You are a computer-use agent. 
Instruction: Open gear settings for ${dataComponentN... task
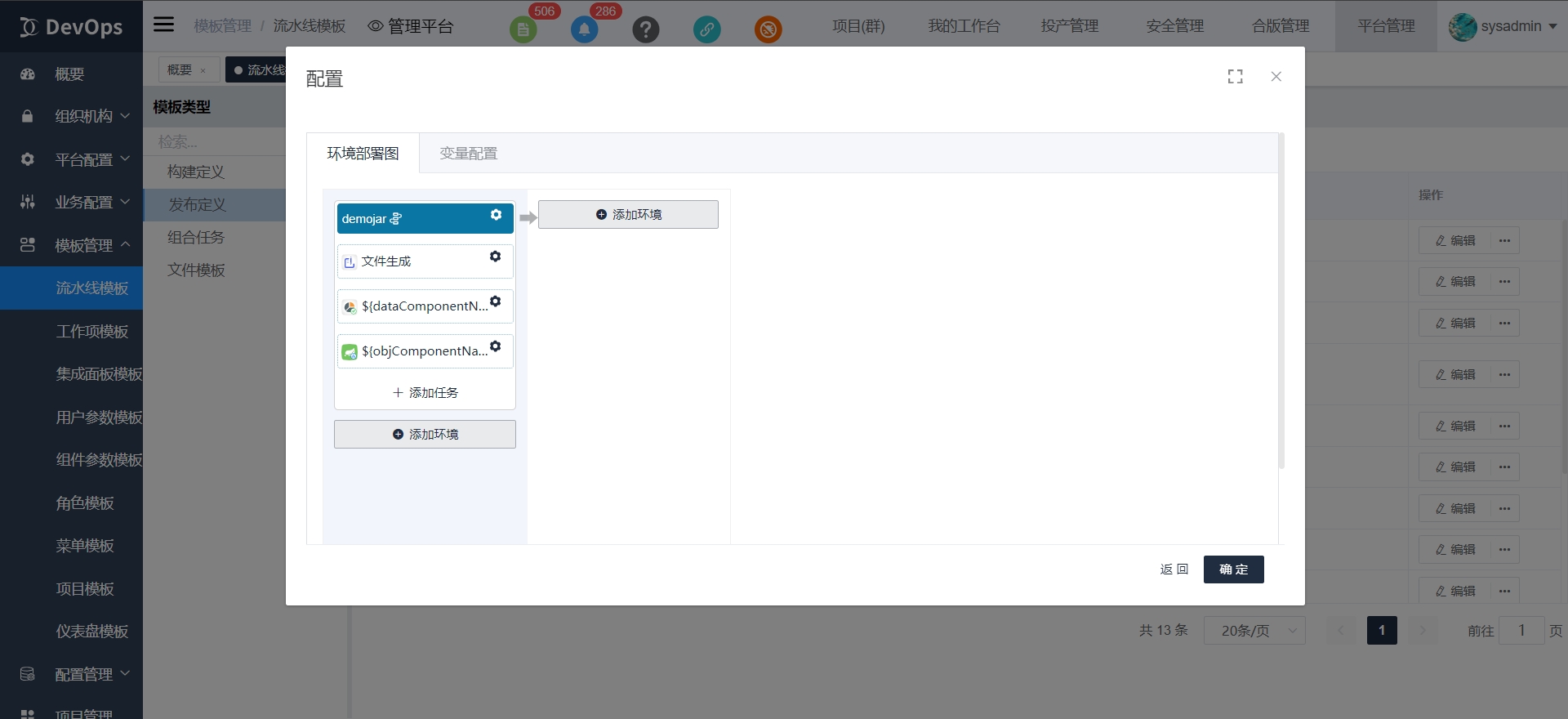(x=495, y=301)
